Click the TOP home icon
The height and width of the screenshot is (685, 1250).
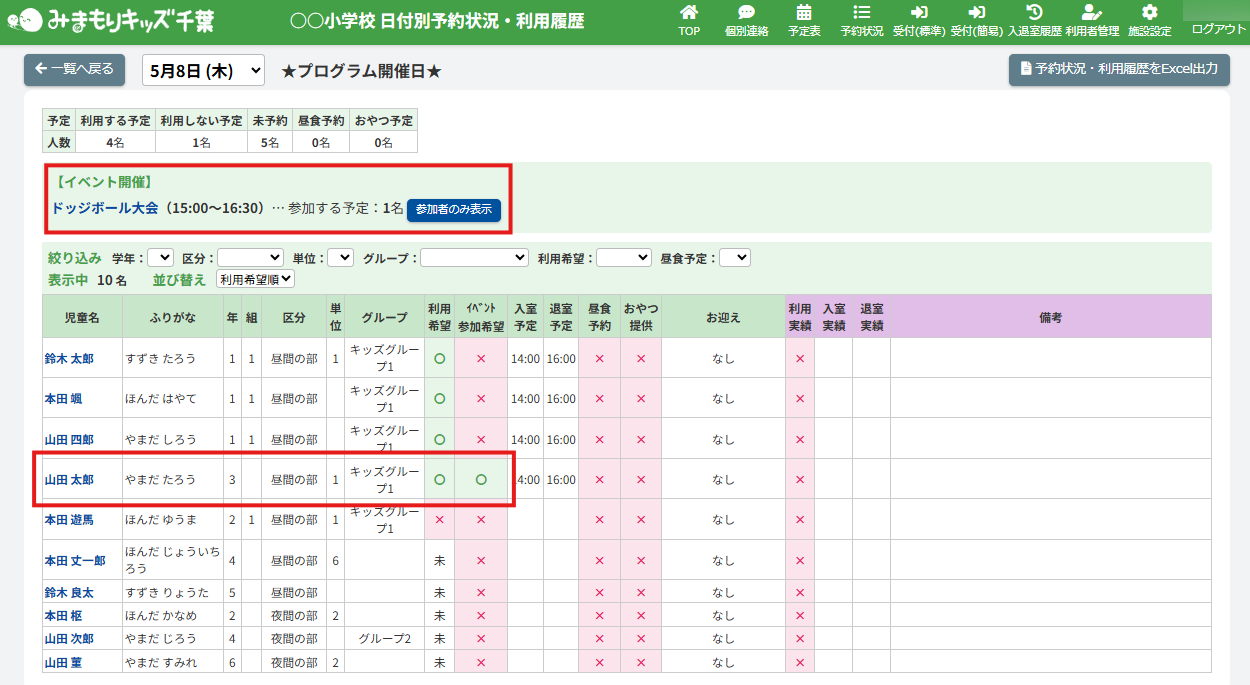click(689, 14)
